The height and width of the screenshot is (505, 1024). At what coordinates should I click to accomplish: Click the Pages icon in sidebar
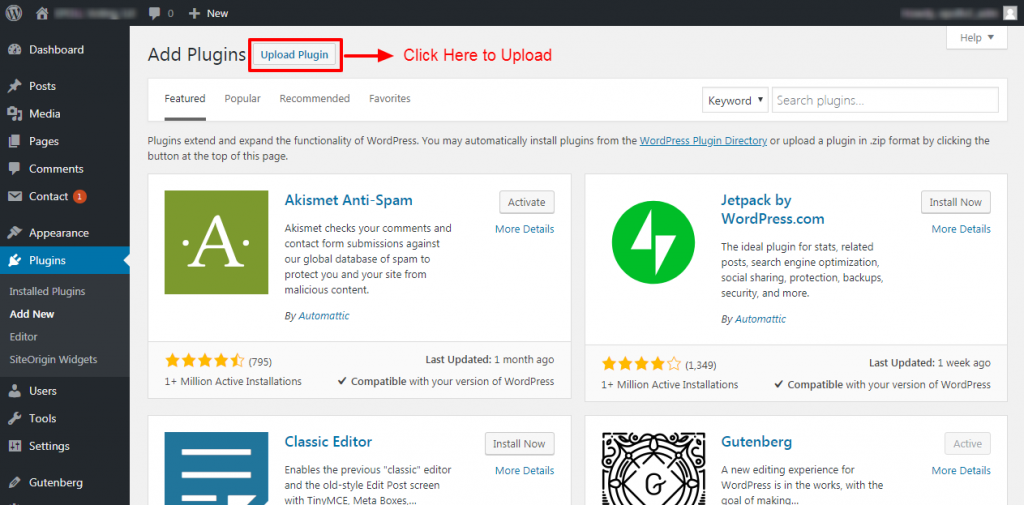[x=14, y=141]
